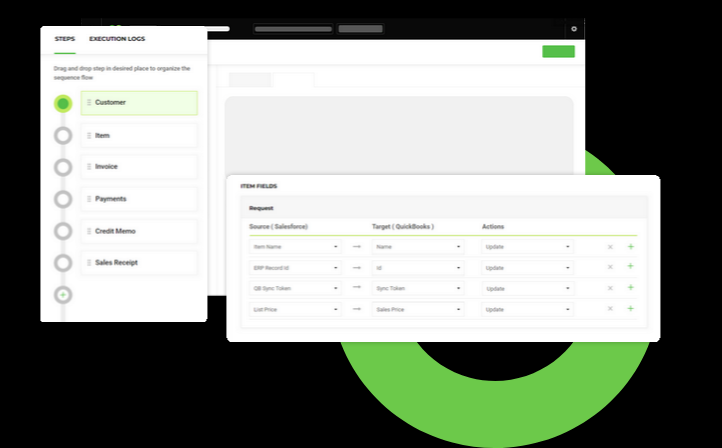Add a row after List Price mapping

pos(631,308)
